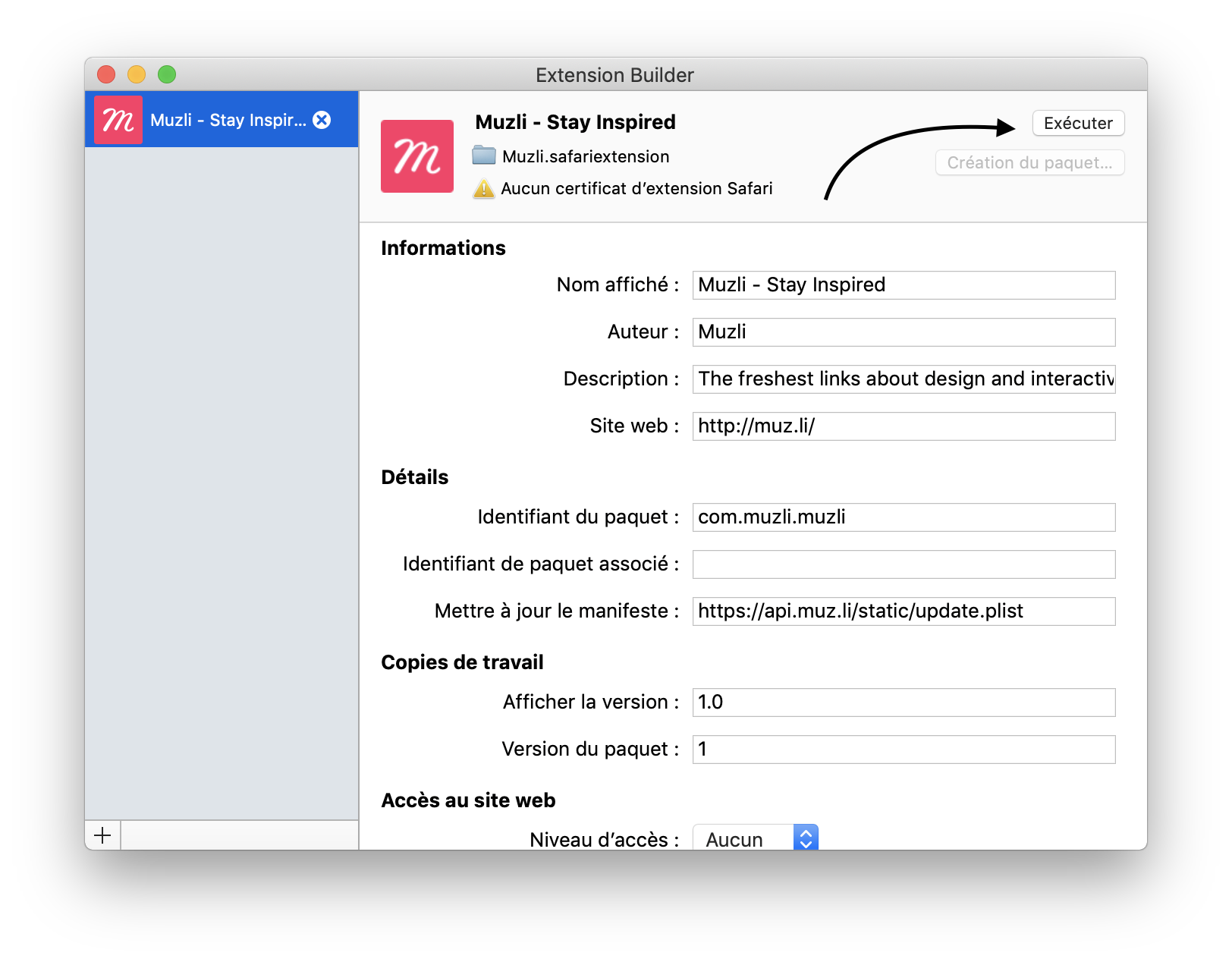Image resolution: width=1232 pixels, height=962 pixels.
Task: Click the Muzli icon in the sidebar
Action: pyautogui.click(x=118, y=120)
